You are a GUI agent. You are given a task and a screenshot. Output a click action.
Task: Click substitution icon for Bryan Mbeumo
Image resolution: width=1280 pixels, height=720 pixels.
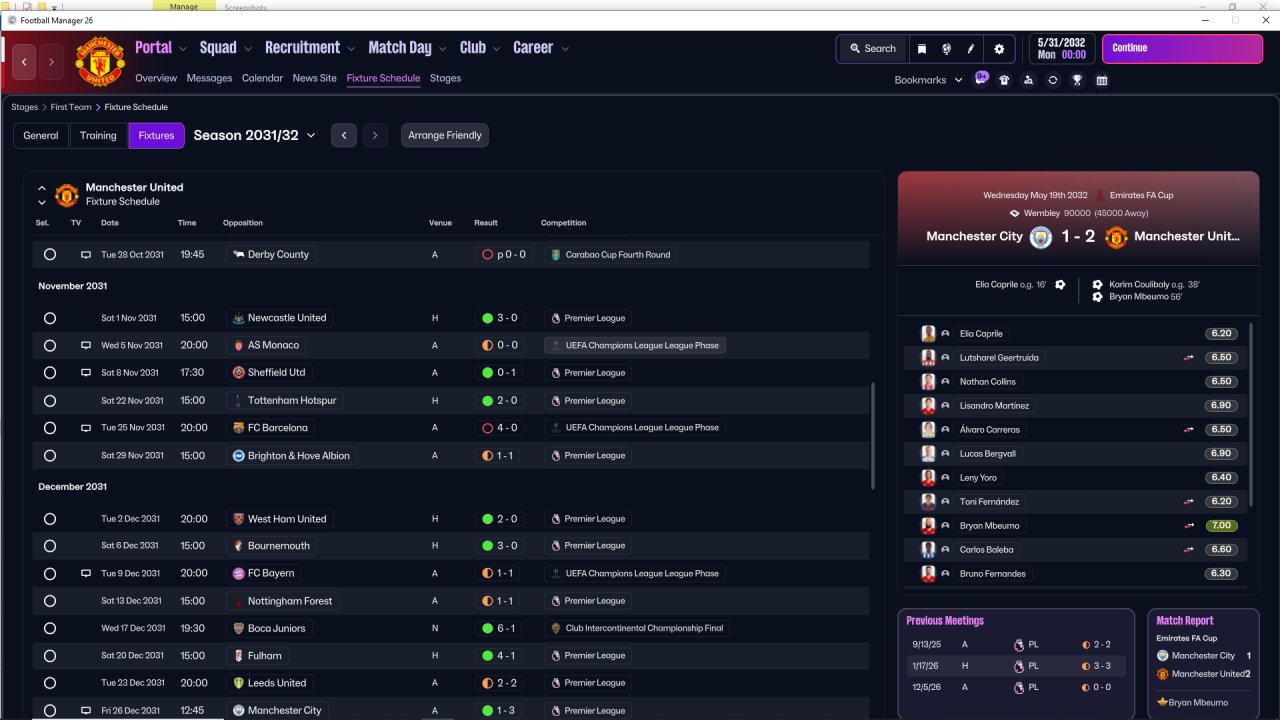point(1189,525)
